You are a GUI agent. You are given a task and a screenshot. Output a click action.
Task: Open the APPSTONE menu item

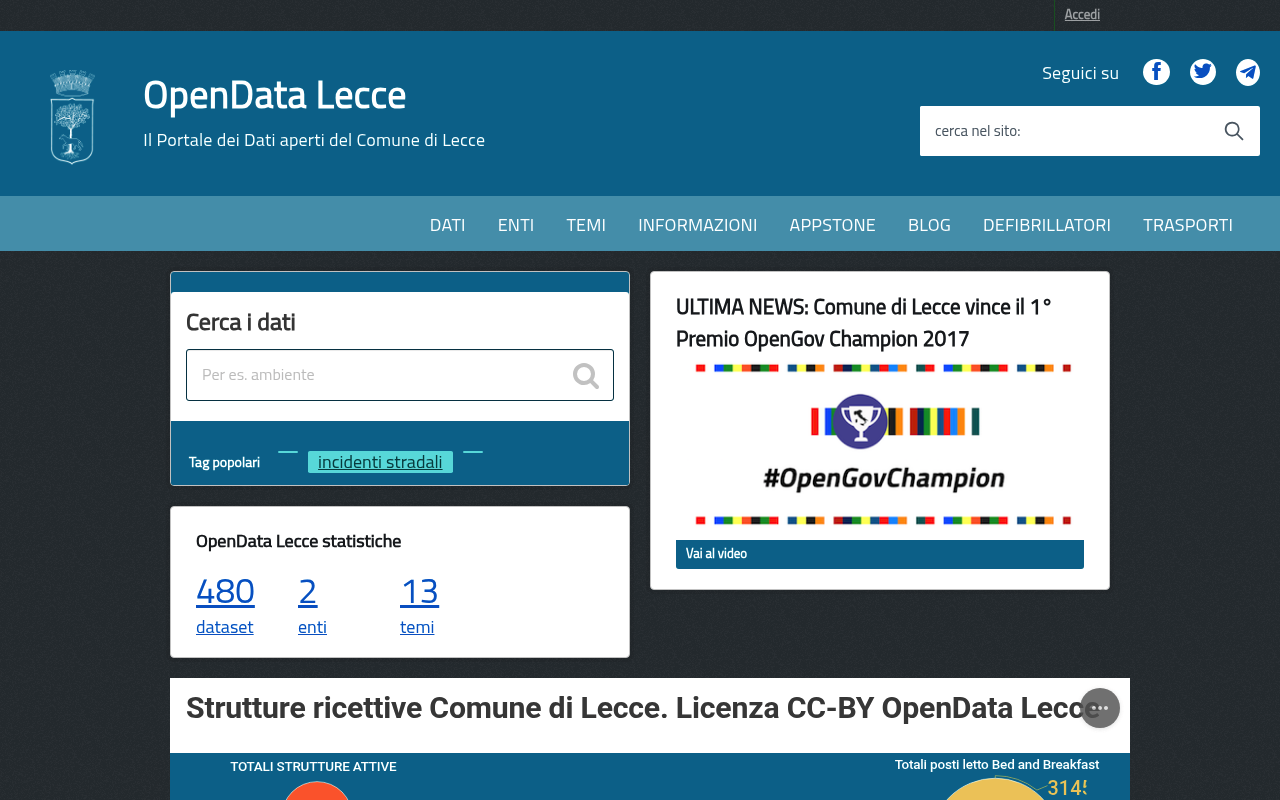(x=833, y=224)
